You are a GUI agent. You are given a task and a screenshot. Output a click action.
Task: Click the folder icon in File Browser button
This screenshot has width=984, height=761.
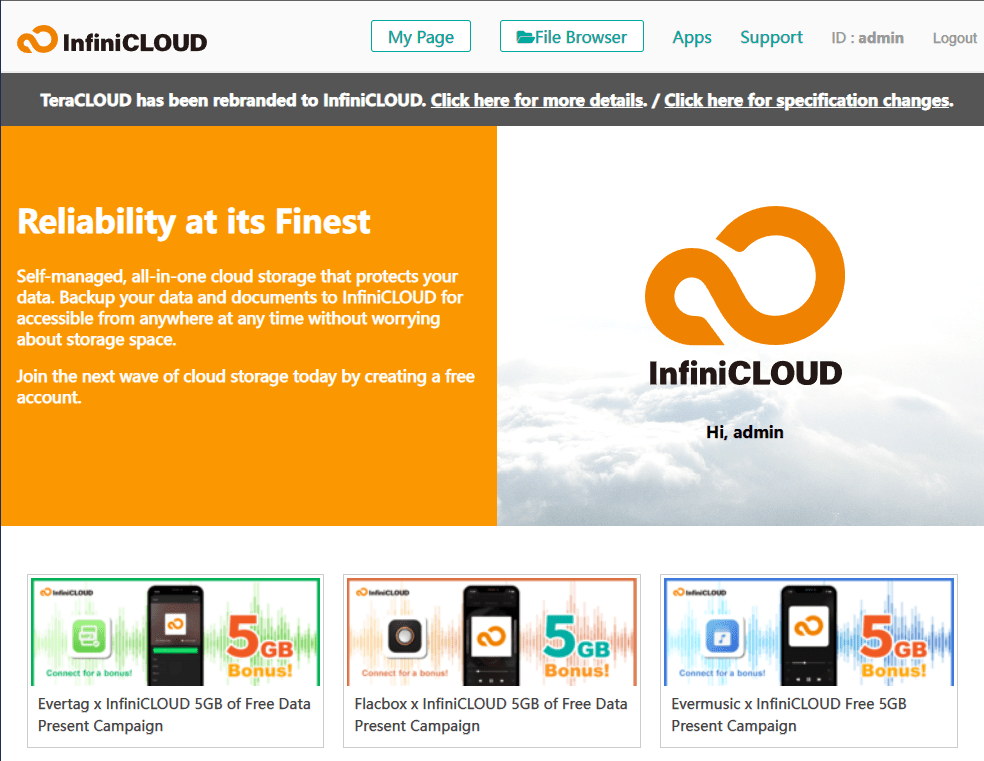click(x=525, y=38)
